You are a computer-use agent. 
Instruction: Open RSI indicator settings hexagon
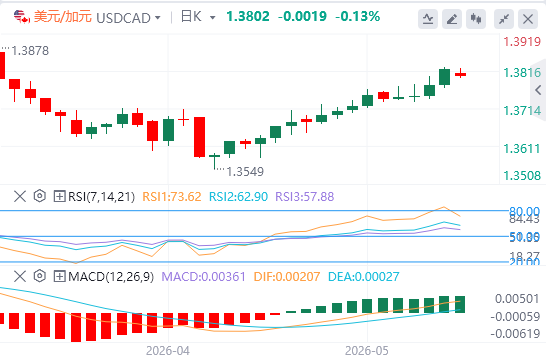pos(40,196)
